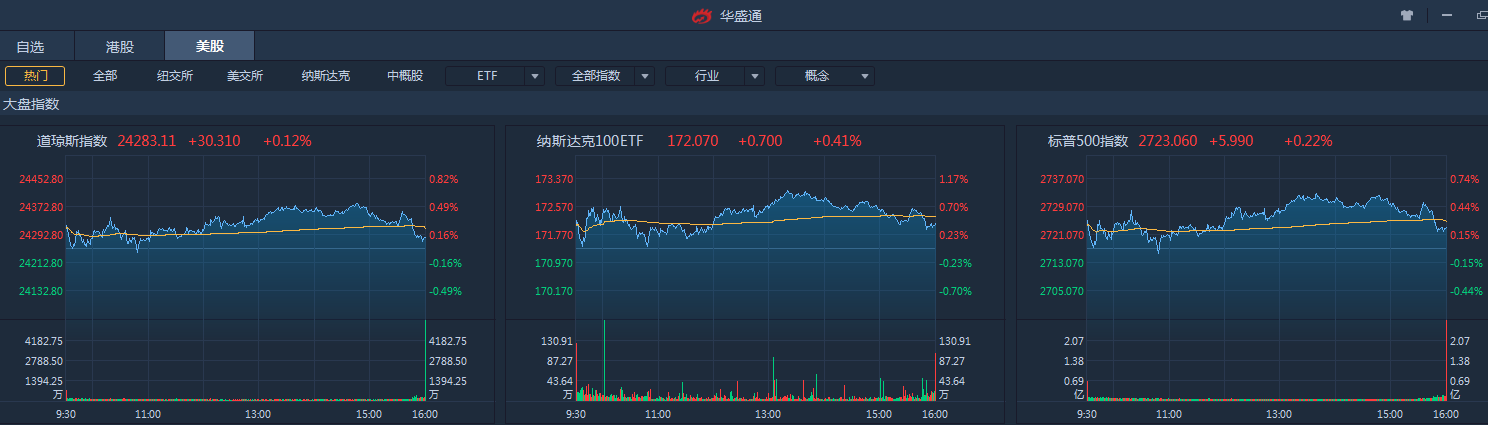The width and height of the screenshot is (1488, 425).
Task: Switch to the 港股 tab
Action: (x=119, y=47)
